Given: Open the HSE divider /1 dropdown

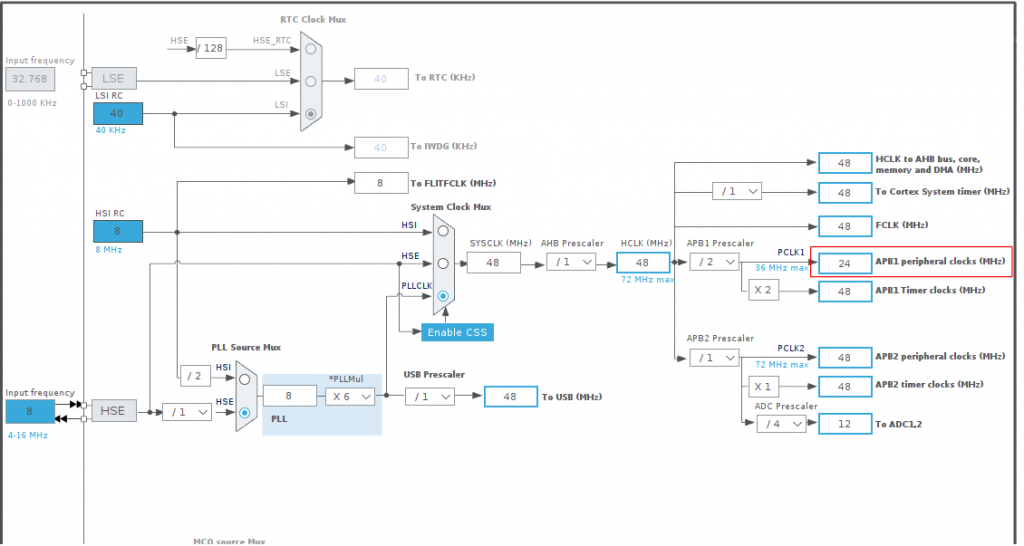Looking at the screenshot, I should 187,411.
